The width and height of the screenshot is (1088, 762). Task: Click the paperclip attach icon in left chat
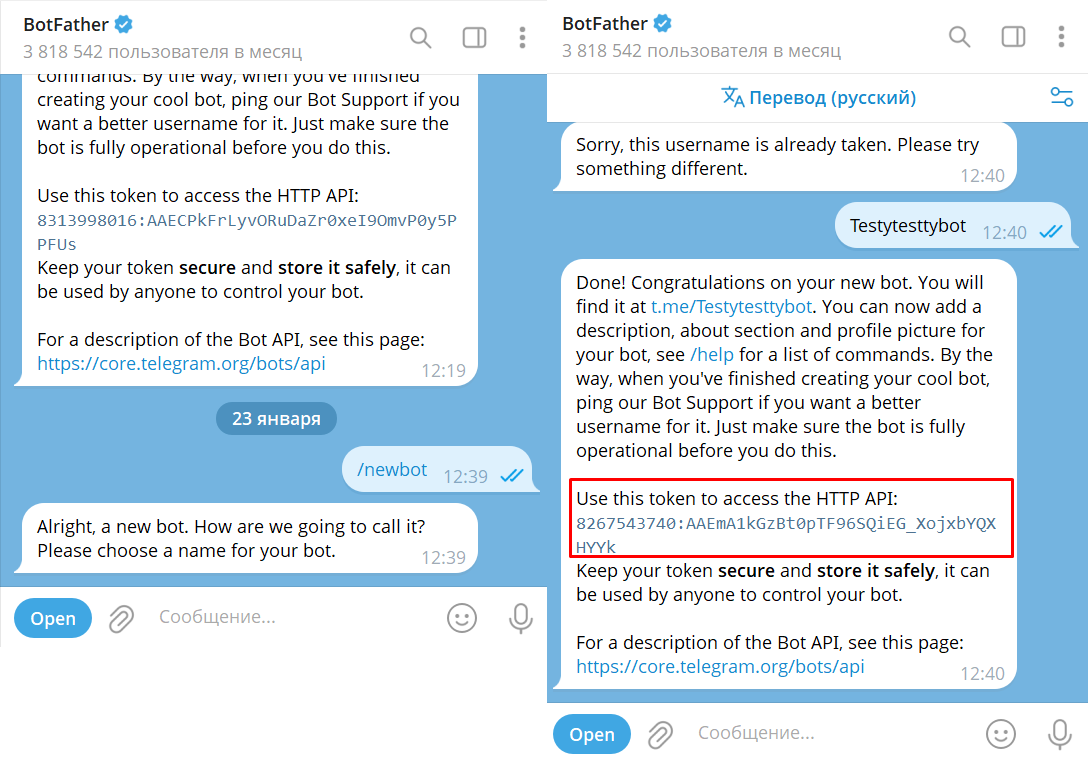(x=121, y=618)
